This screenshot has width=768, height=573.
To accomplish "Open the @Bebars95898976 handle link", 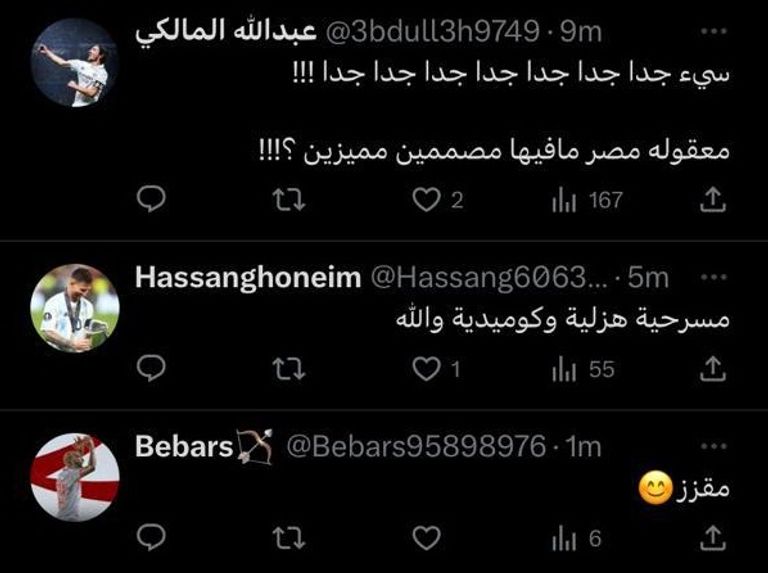I will pyautogui.click(x=416, y=447).
